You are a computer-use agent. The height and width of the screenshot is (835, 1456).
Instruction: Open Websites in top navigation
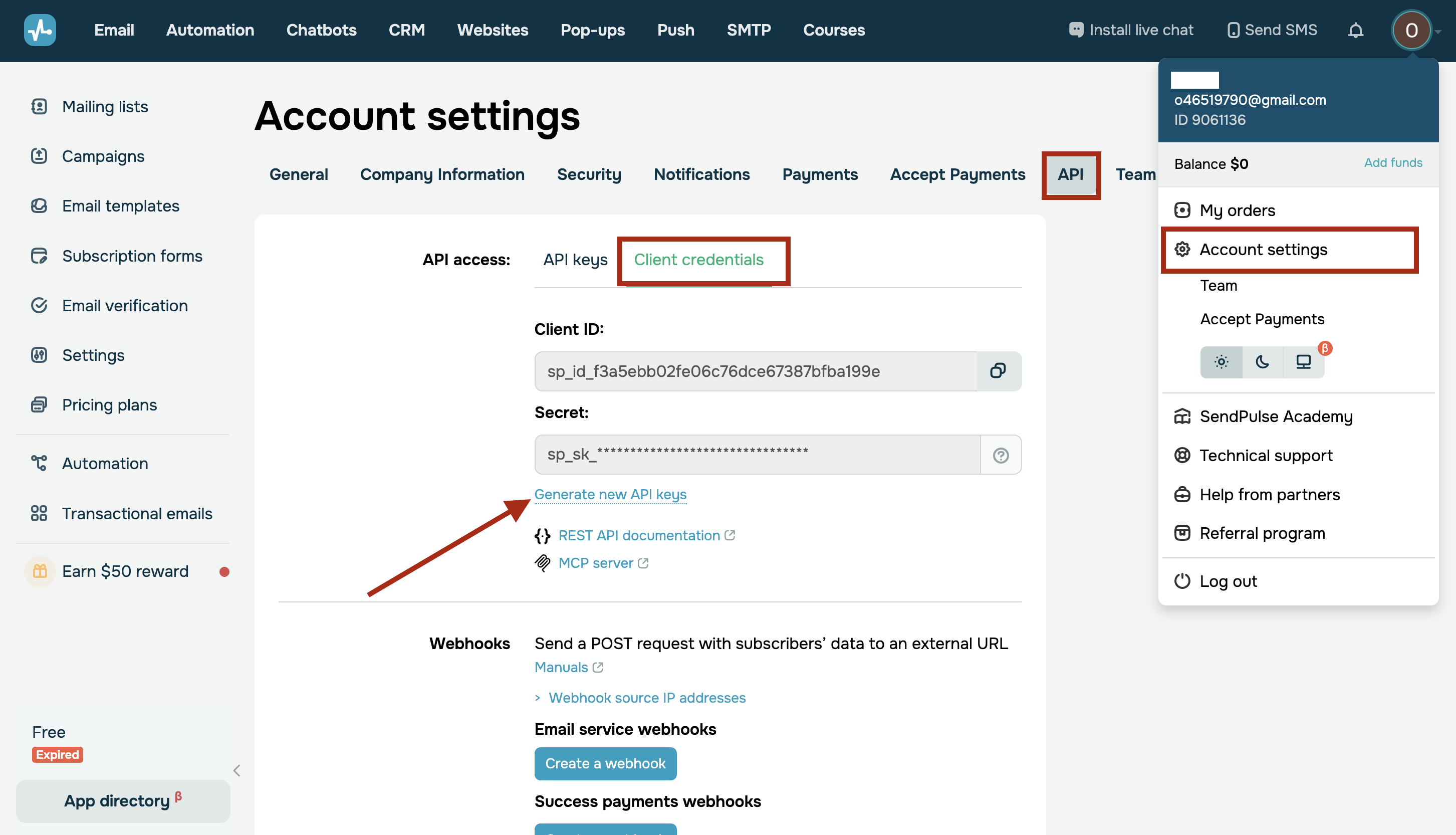[493, 30]
